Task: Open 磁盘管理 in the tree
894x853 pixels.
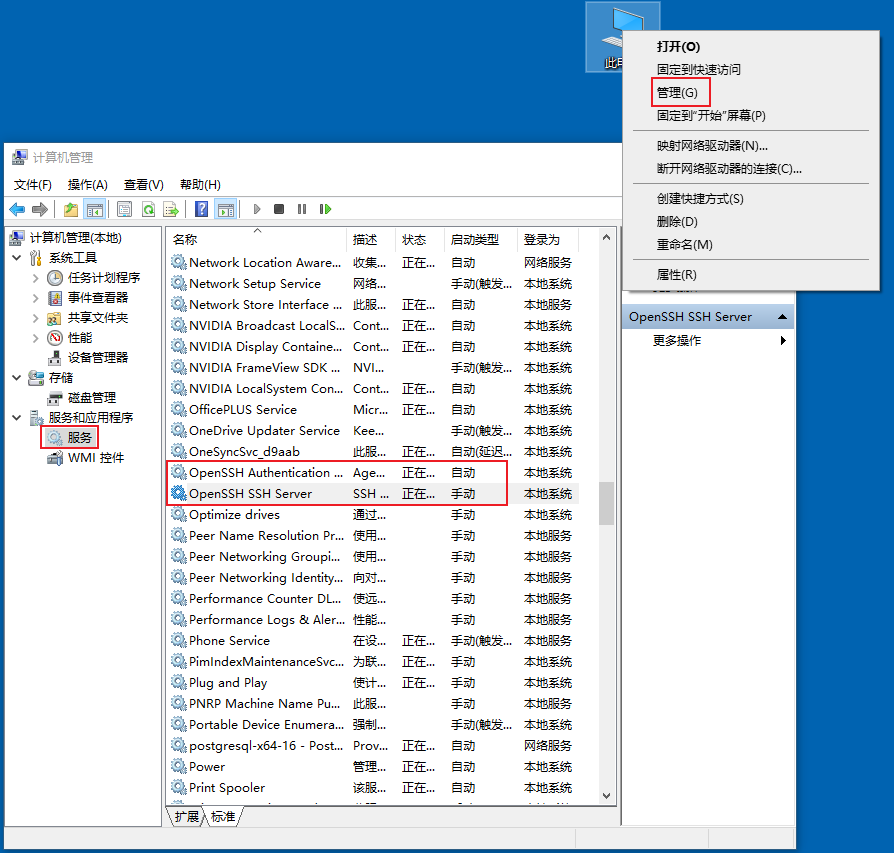Action: [92, 397]
